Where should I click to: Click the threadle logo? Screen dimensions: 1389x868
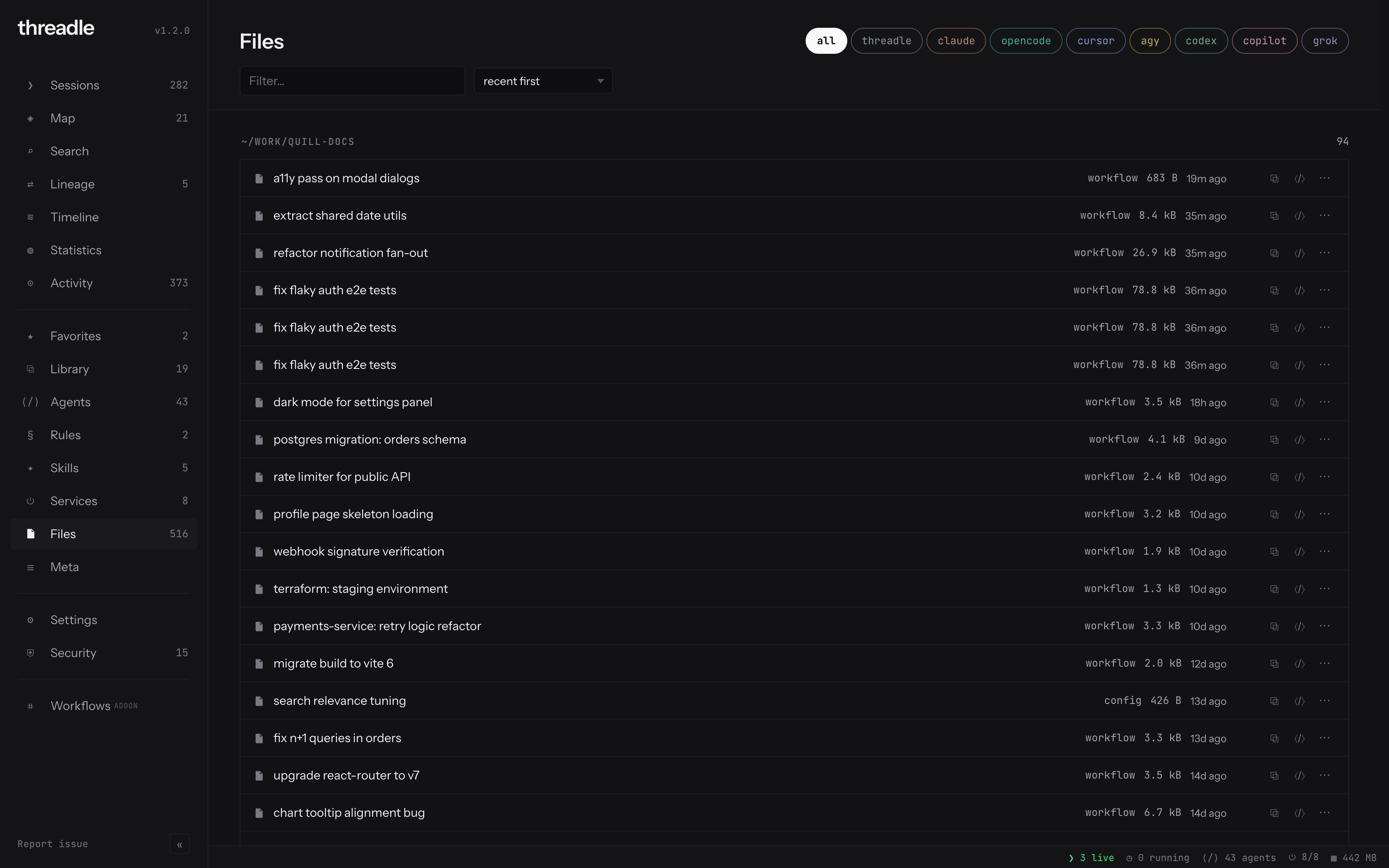pyautogui.click(x=56, y=27)
